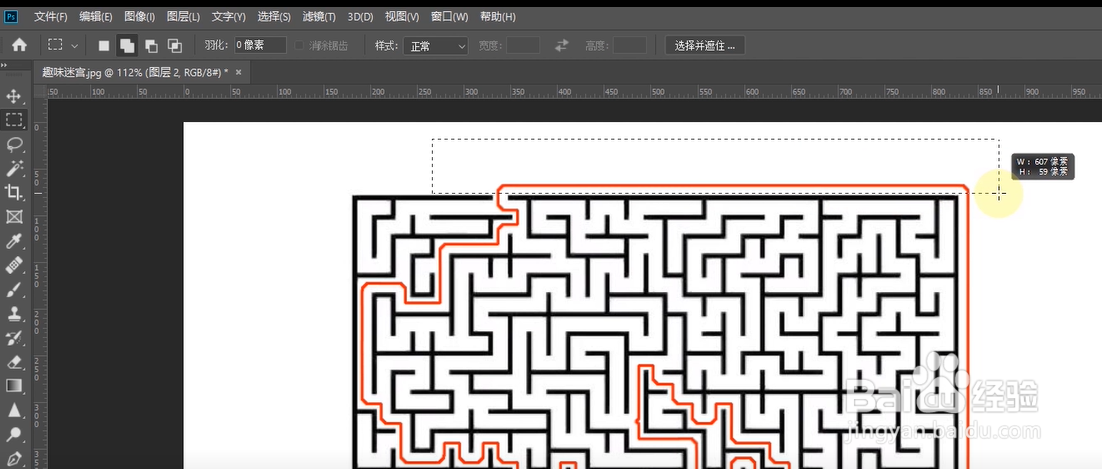Open the 视图(V) menu
1102x469 pixels.
(403, 17)
